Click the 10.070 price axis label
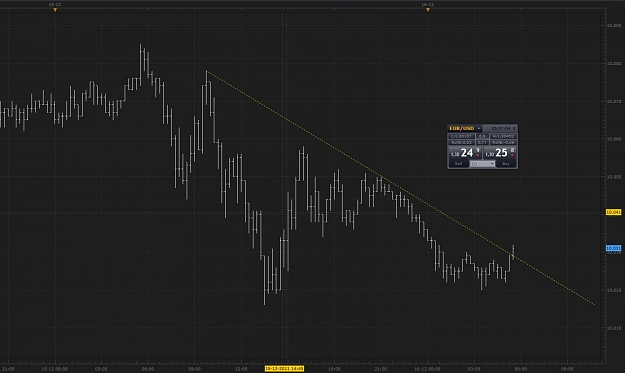This screenshot has width=625, height=373. (613, 102)
